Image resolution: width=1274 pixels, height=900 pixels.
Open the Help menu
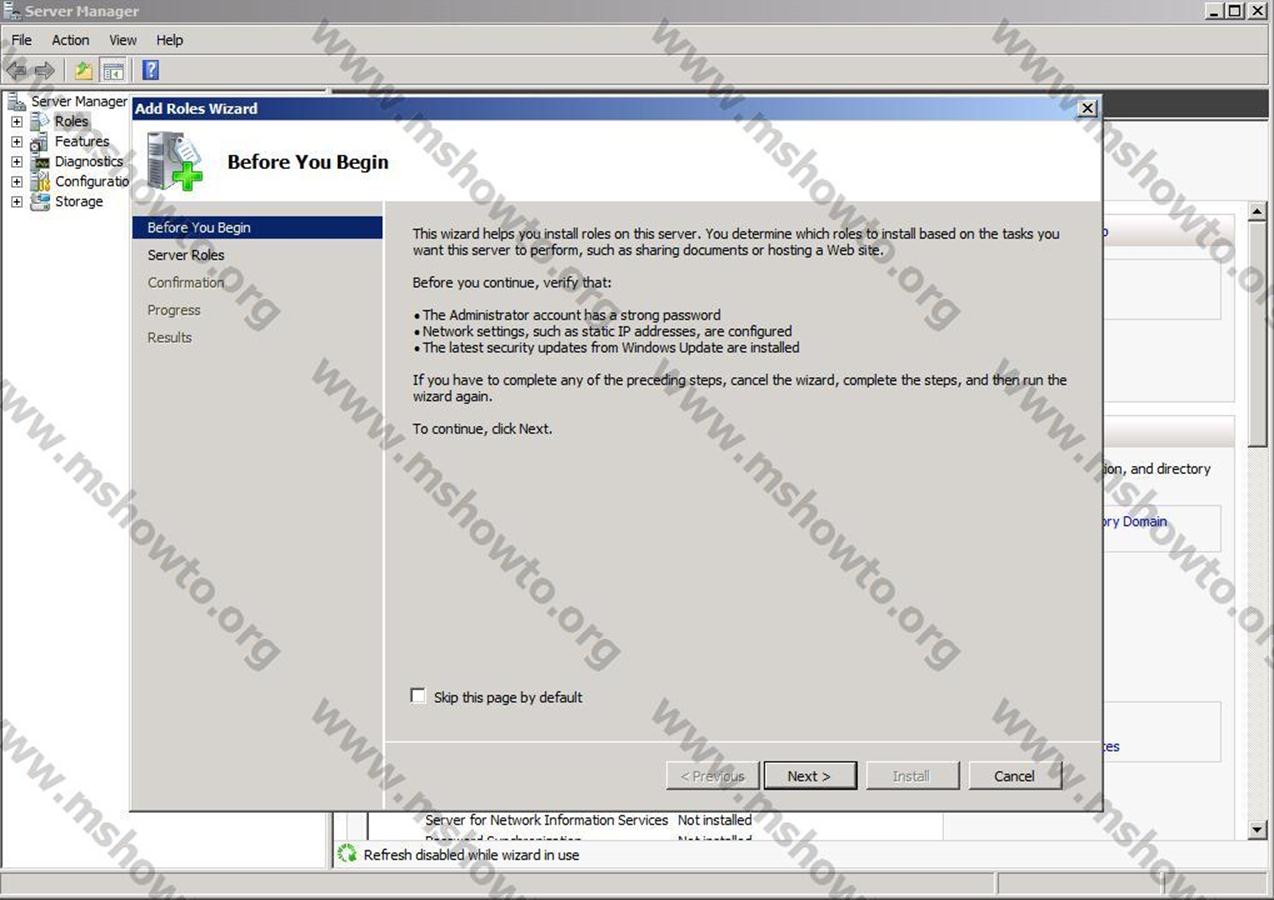169,40
